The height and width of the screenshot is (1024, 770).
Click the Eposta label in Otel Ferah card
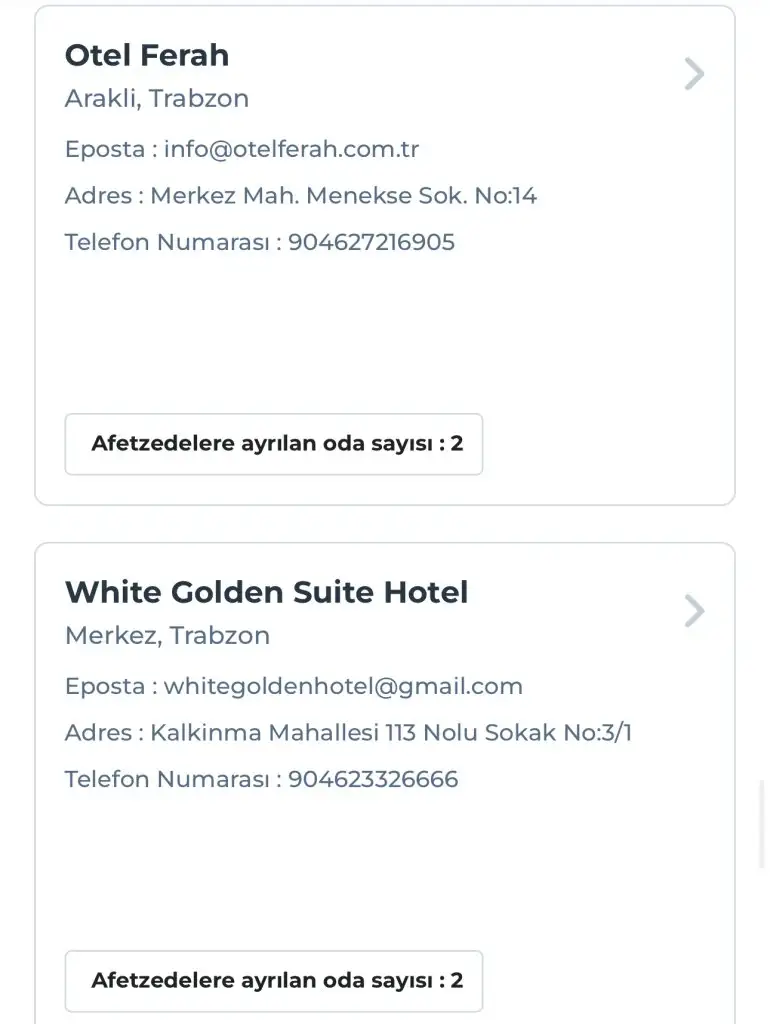(104, 150)
